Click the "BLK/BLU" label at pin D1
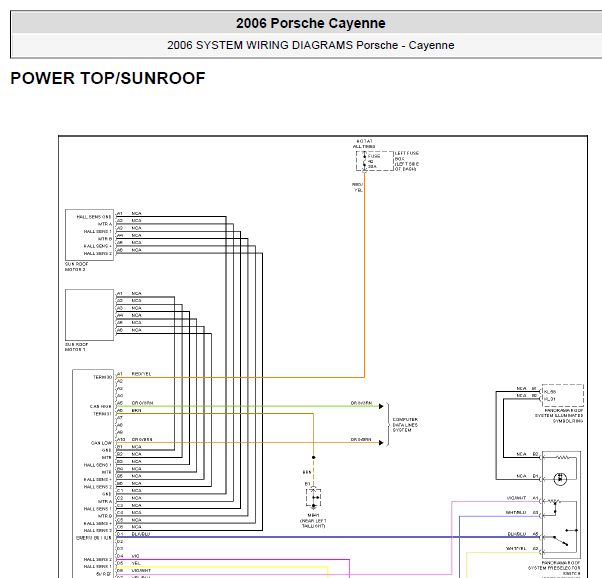Viewport: 602px width, 578px height. (x=141, y=534)
